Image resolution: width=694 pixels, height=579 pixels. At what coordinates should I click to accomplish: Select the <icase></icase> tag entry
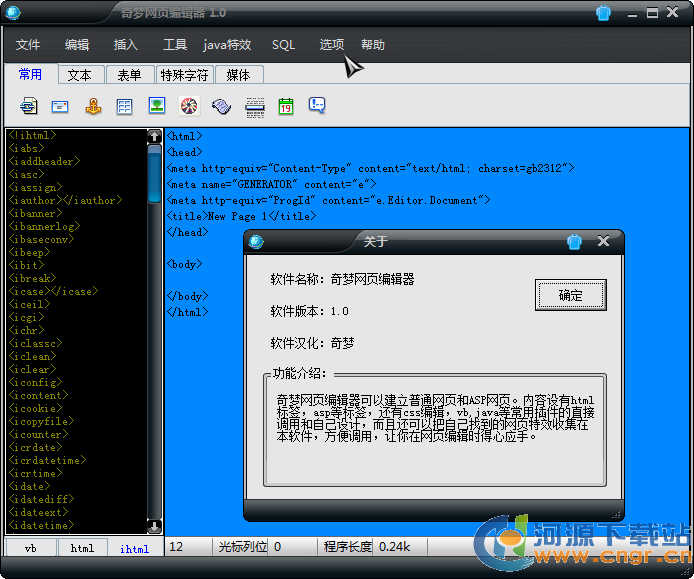tap(53, 291)
